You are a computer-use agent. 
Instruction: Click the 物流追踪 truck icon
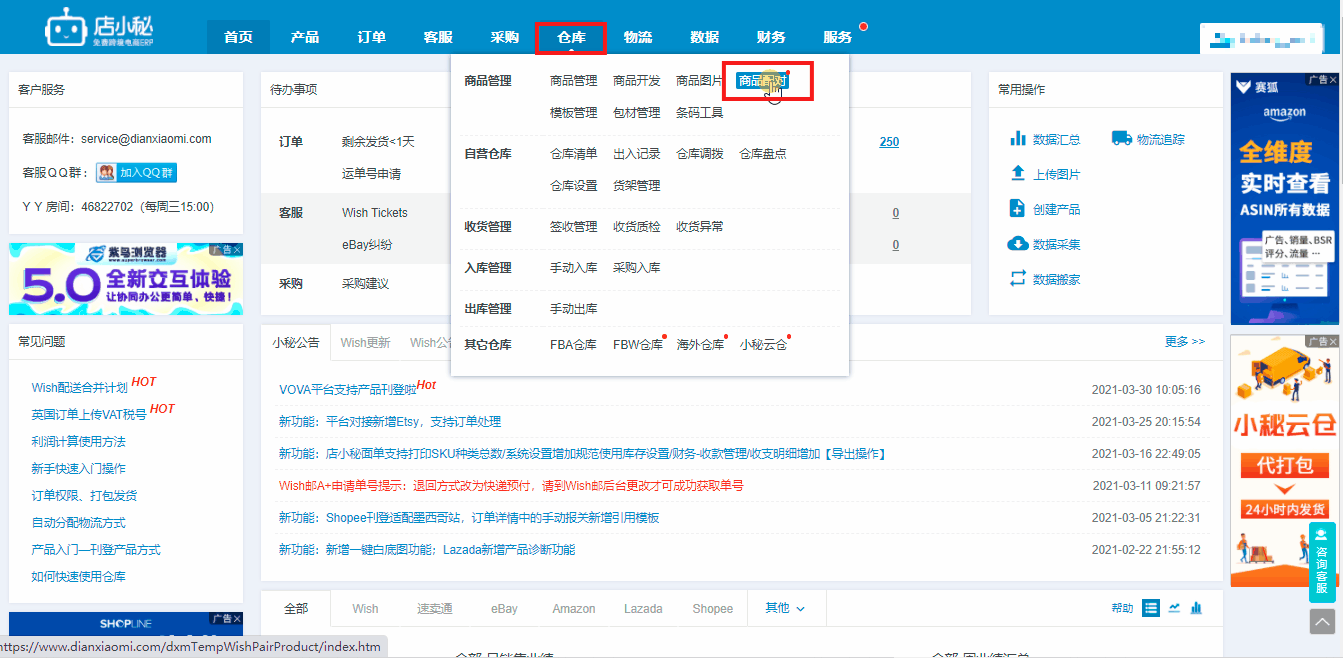[1121, 139]
